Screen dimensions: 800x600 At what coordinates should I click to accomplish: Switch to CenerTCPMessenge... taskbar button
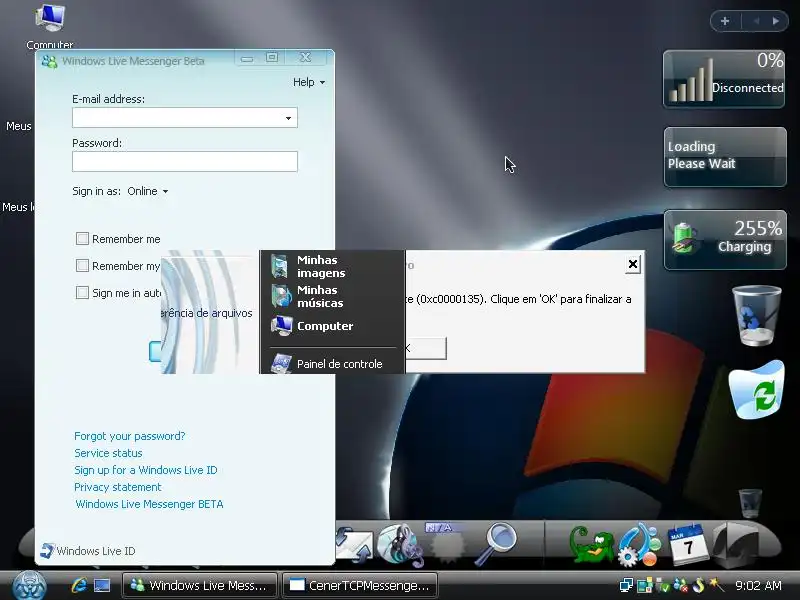point(360,585)
